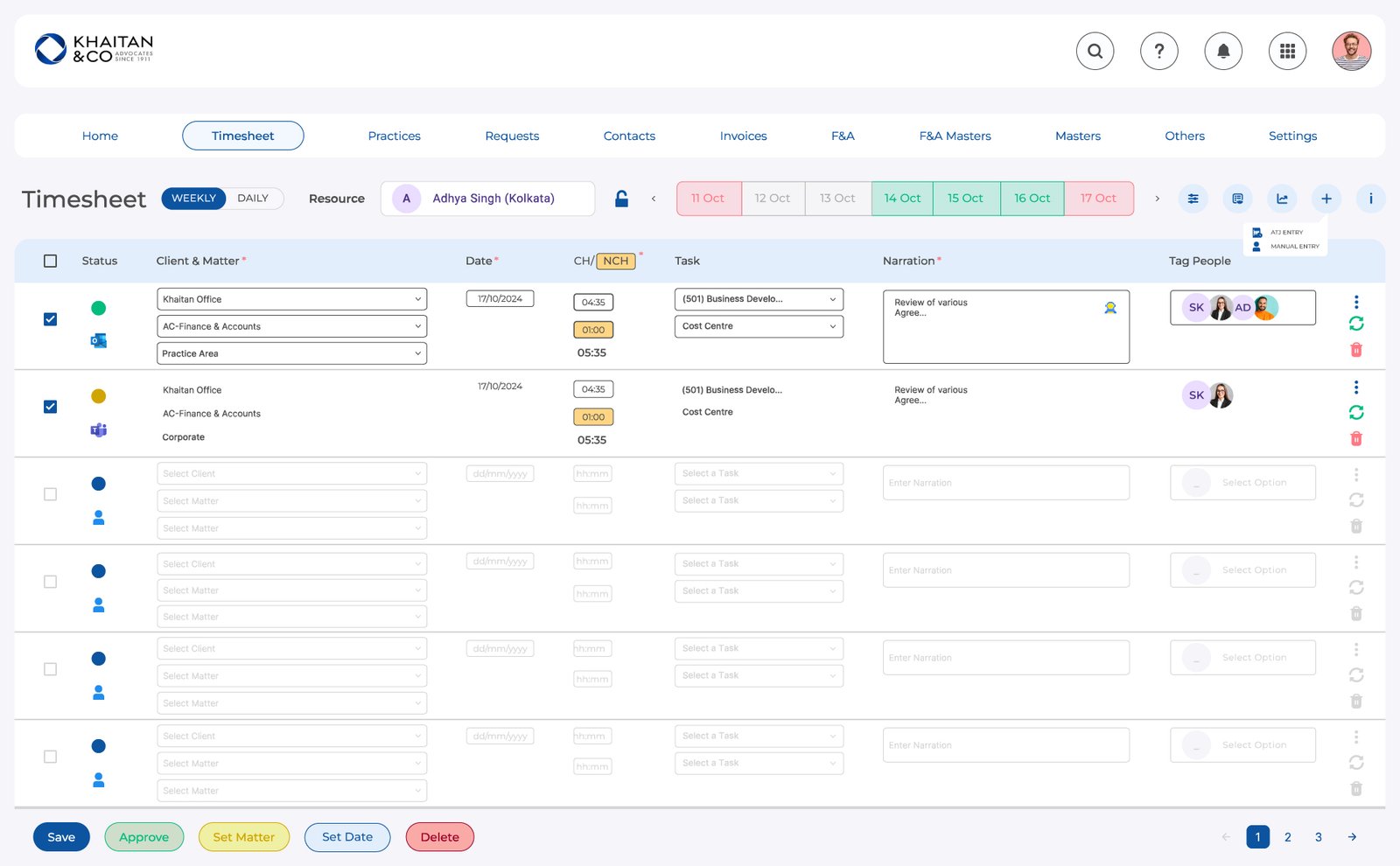Toggle the NCH label in column header
Screen dimensions: 1400x866
(616, 261)
